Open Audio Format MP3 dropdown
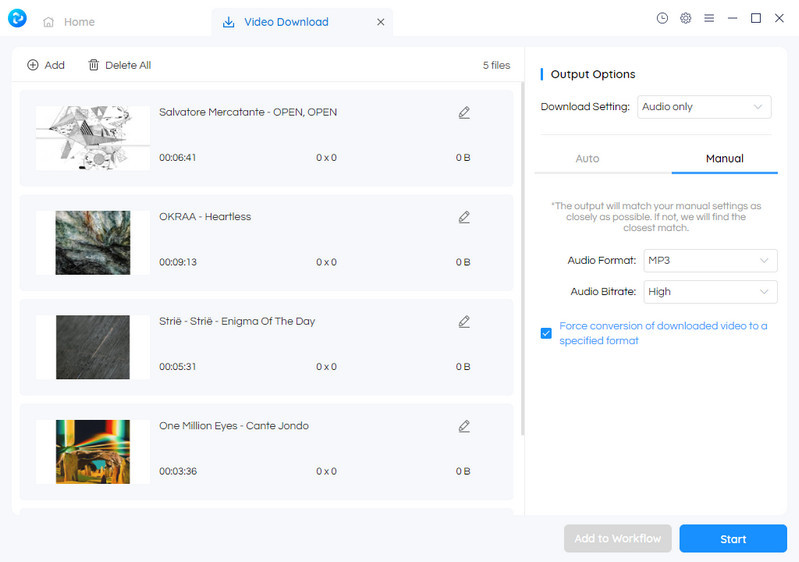 tap(710, 260)
